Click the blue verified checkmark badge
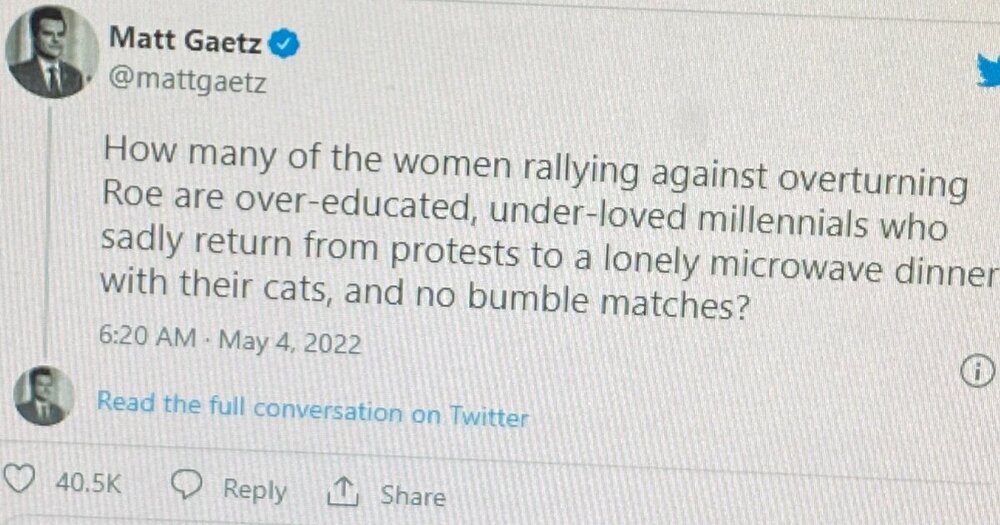The width and height of the screenshot is (1000, 525). pos(285,42)
